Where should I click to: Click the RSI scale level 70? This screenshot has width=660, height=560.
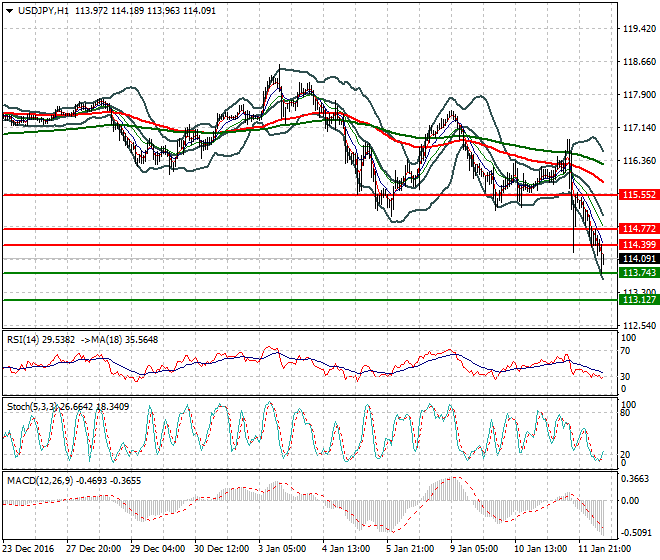(625, 351)
